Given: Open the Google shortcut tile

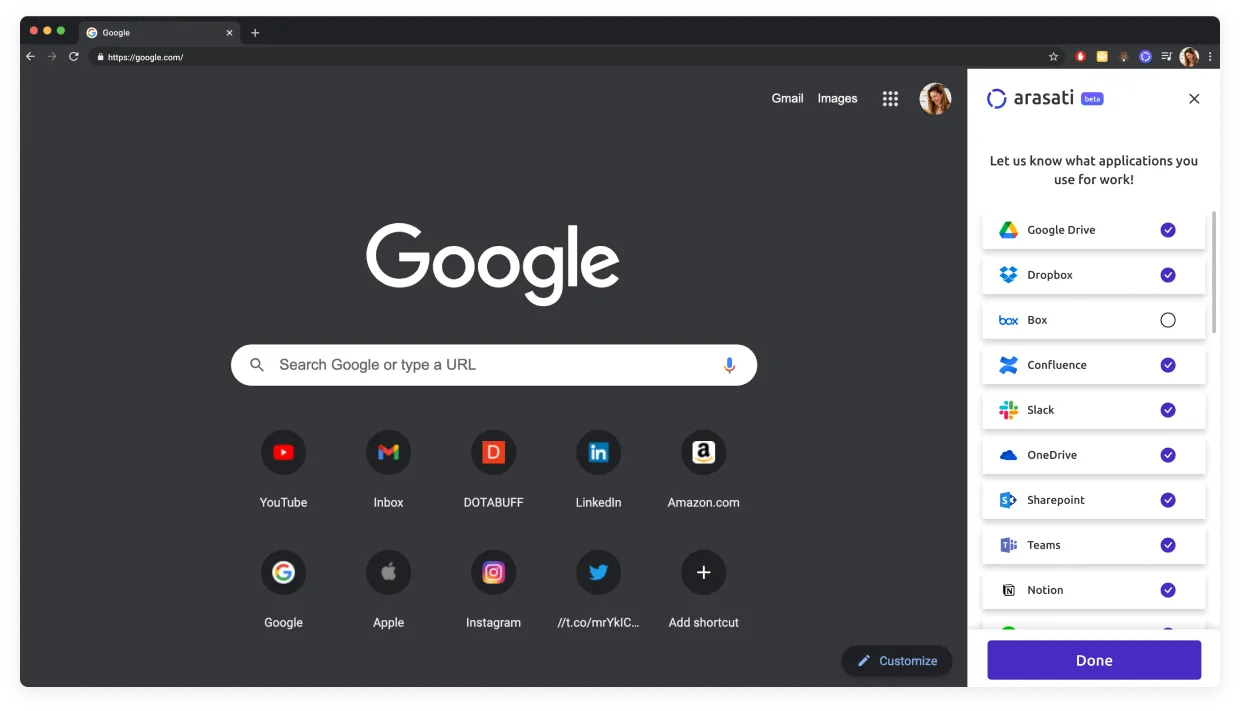Looking at the screenshot, I should [x=283, y=573].
